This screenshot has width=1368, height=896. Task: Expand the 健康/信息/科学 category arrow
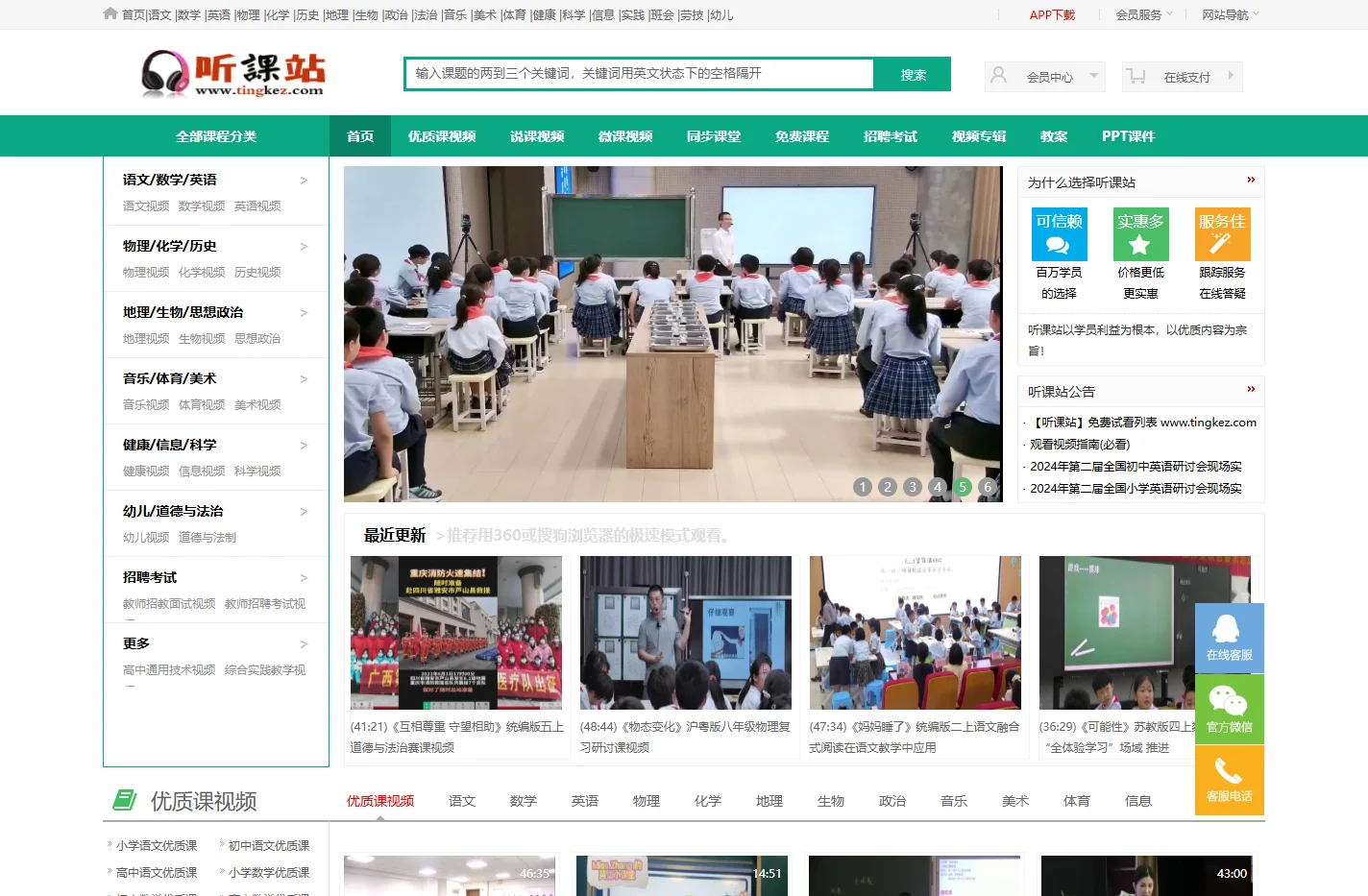[304, 445]
